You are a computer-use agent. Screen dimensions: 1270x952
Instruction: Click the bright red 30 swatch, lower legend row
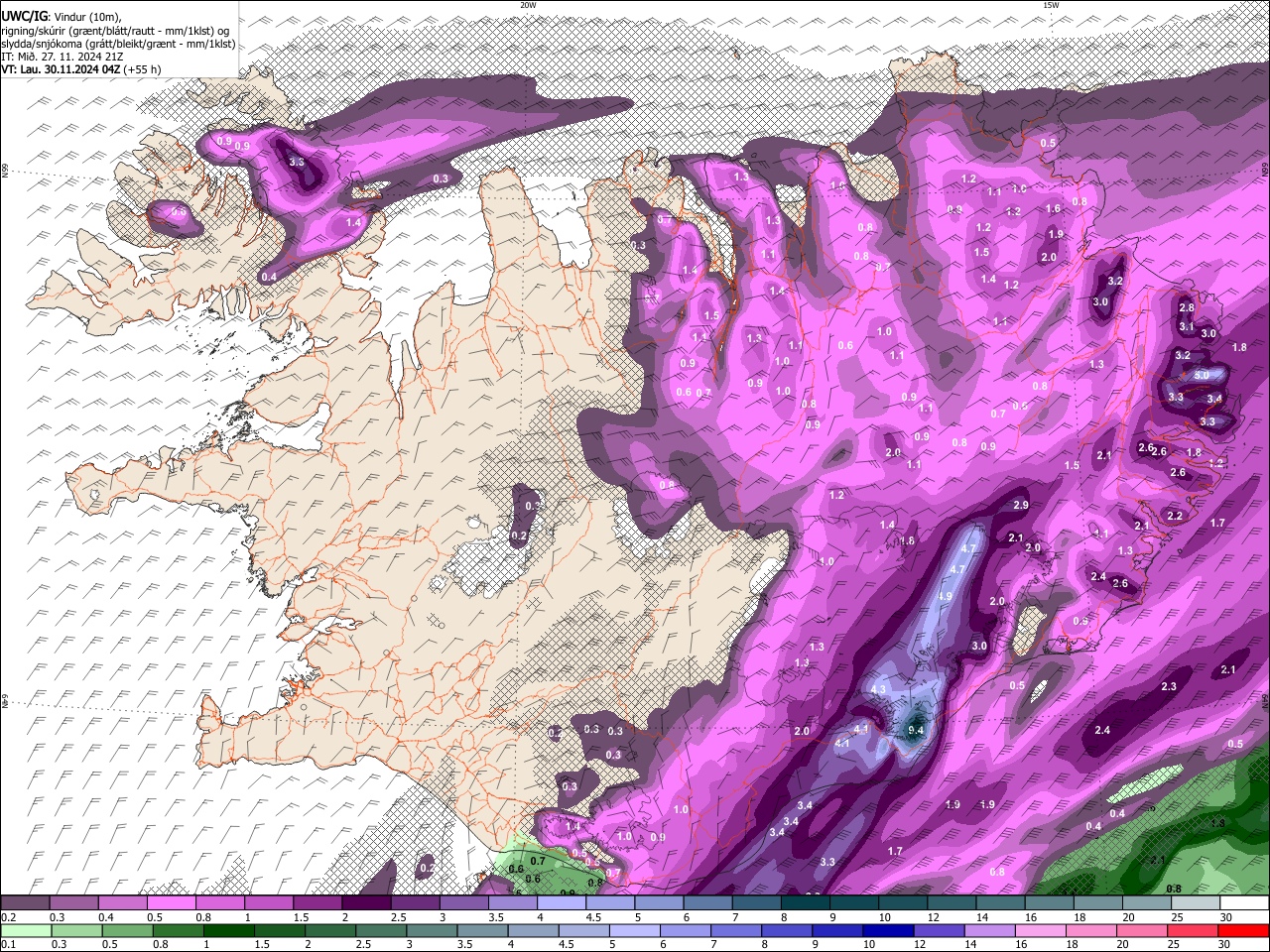tap(1243, 931)
